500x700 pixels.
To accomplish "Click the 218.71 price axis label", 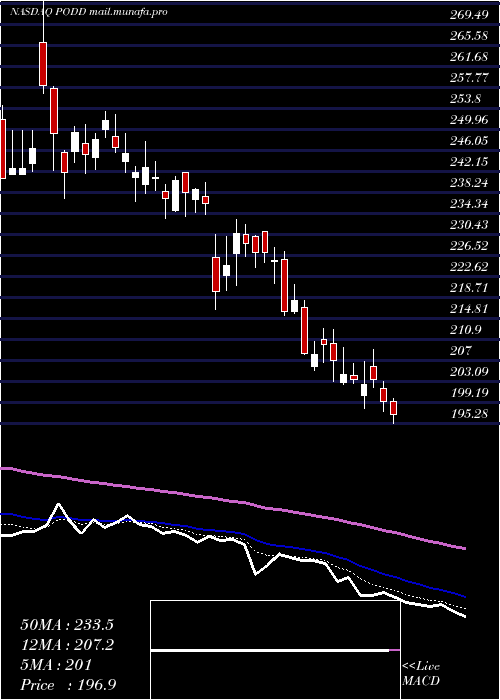I will tap(469, 288).
